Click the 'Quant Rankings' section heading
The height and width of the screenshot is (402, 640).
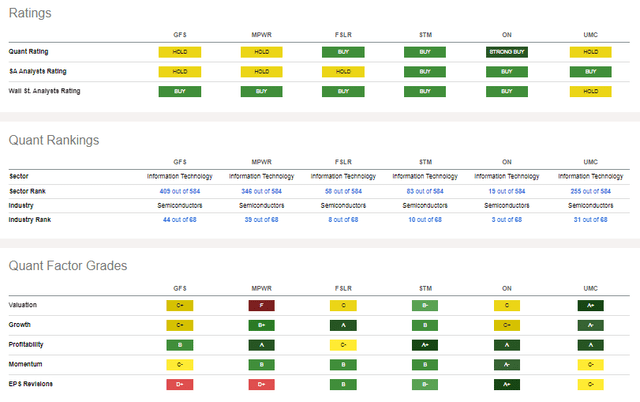coord(54,140)
